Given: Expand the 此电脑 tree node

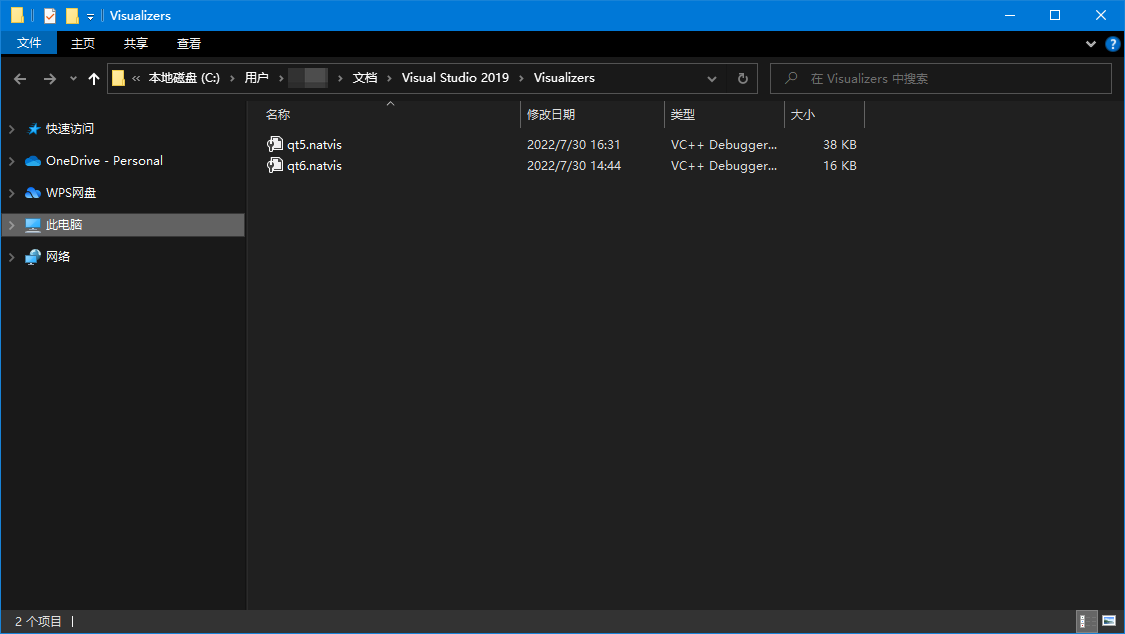Looking at the screenshot, I should [11, 225].
